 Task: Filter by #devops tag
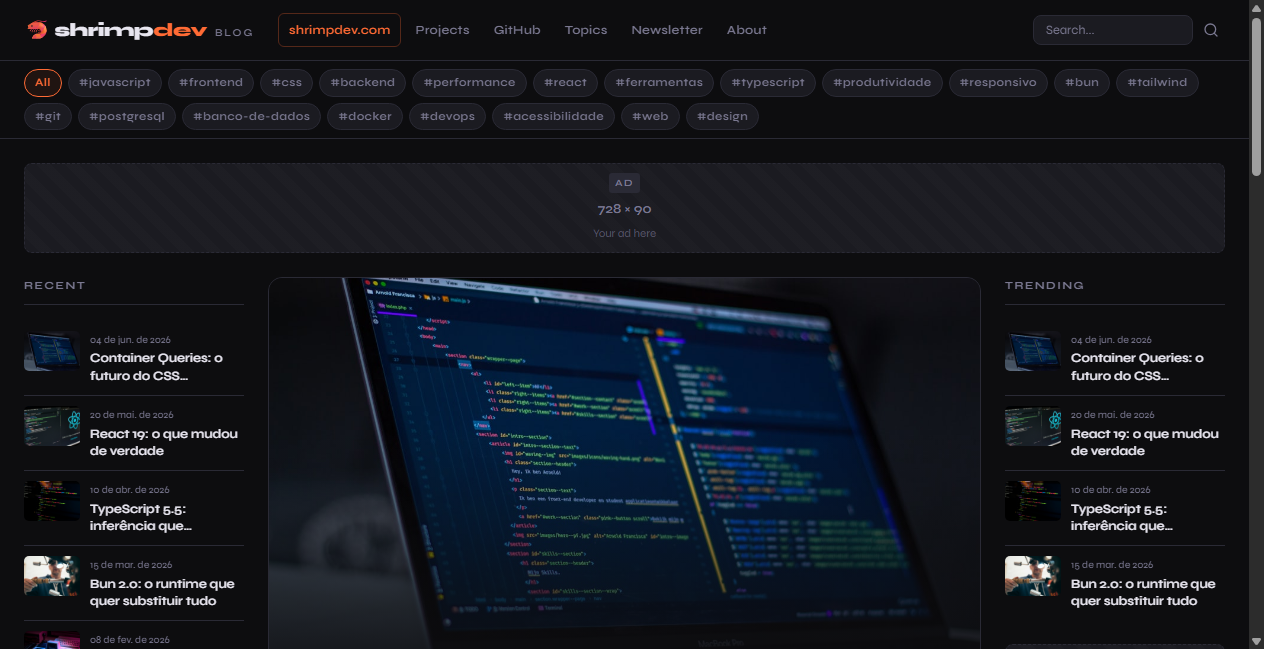[448, 117]
